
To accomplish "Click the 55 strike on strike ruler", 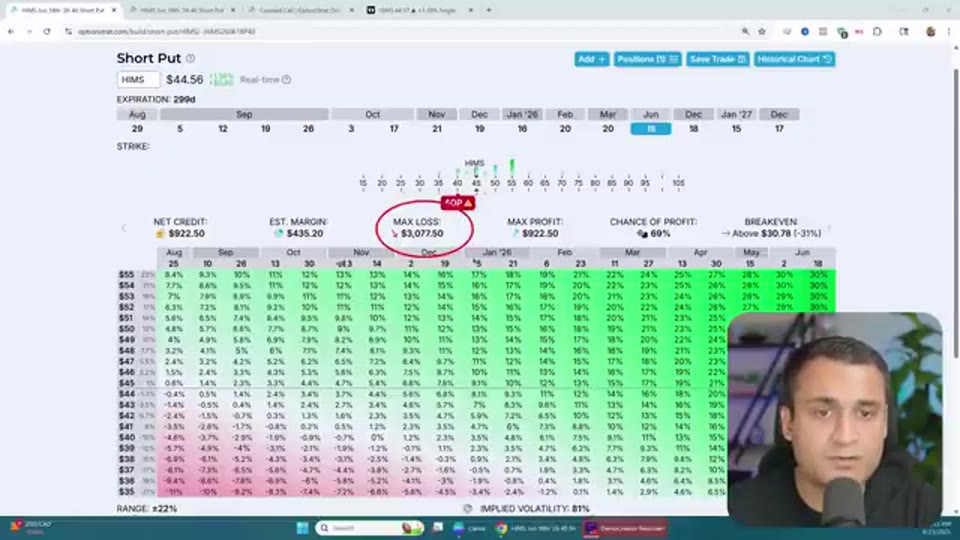I will tap(511, 183).
